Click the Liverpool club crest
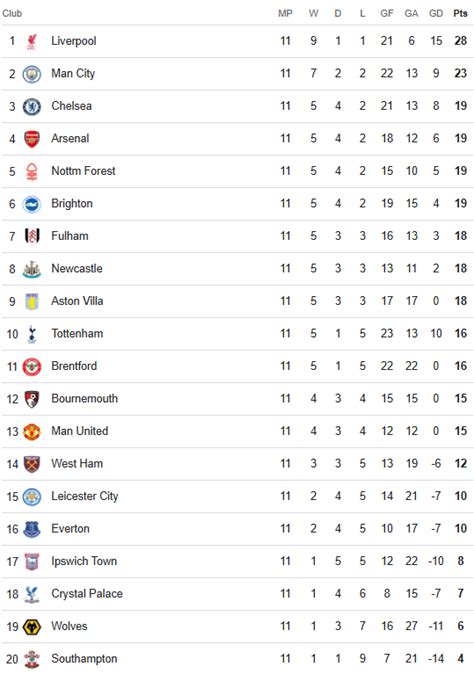Image resolution: width=474 pixels, height=674 pixels. (x=32, y=41)
